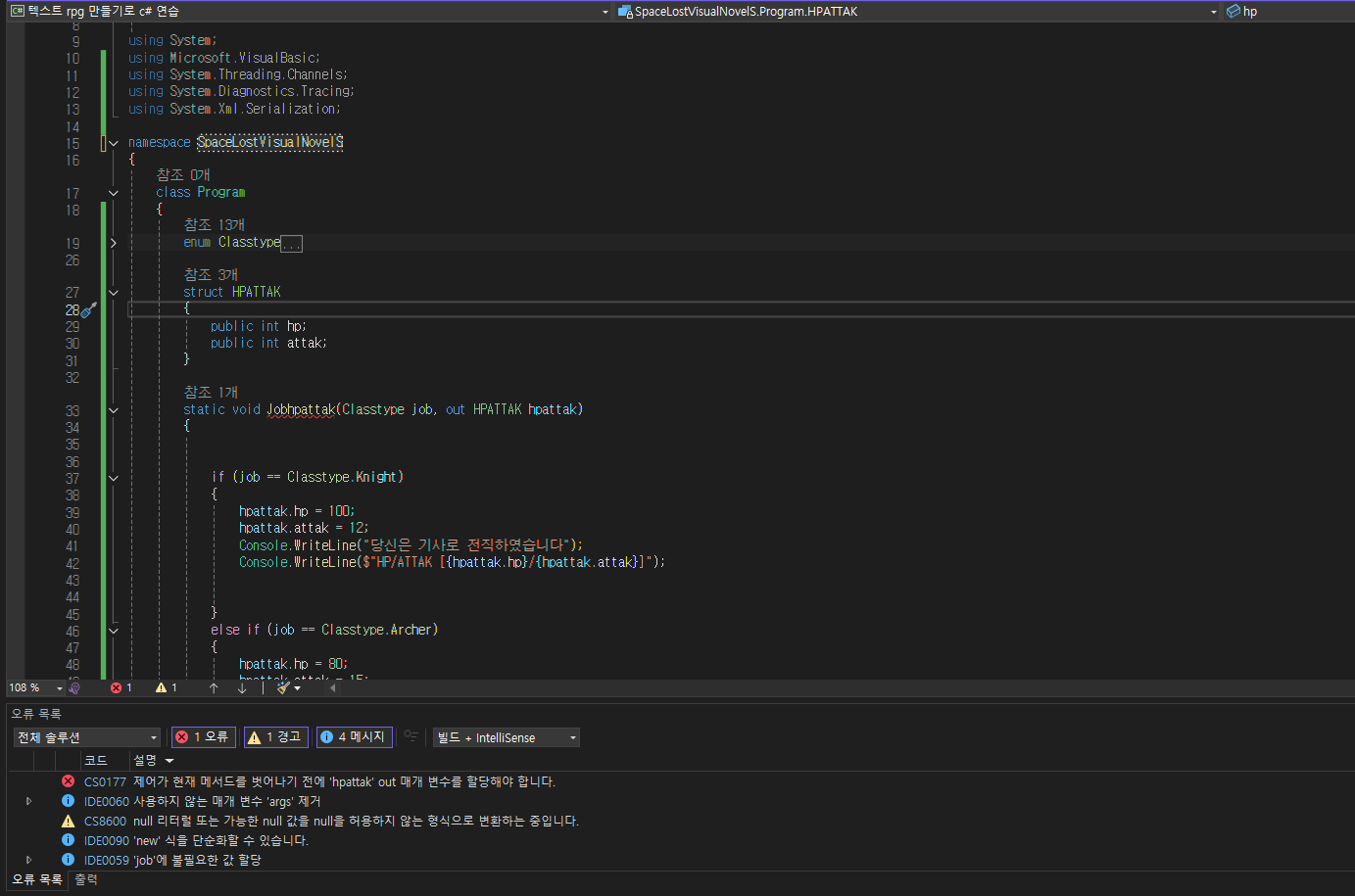Open the code cleanup broom dropdown
The image size is (1355, 896).
(x=288, y=687)
